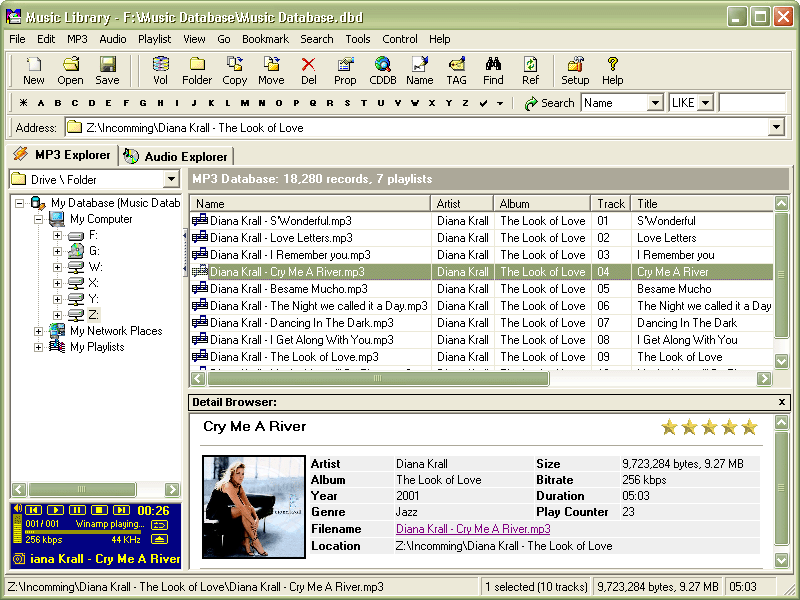Stop playback in the mini player

click(x=99, y=510)
